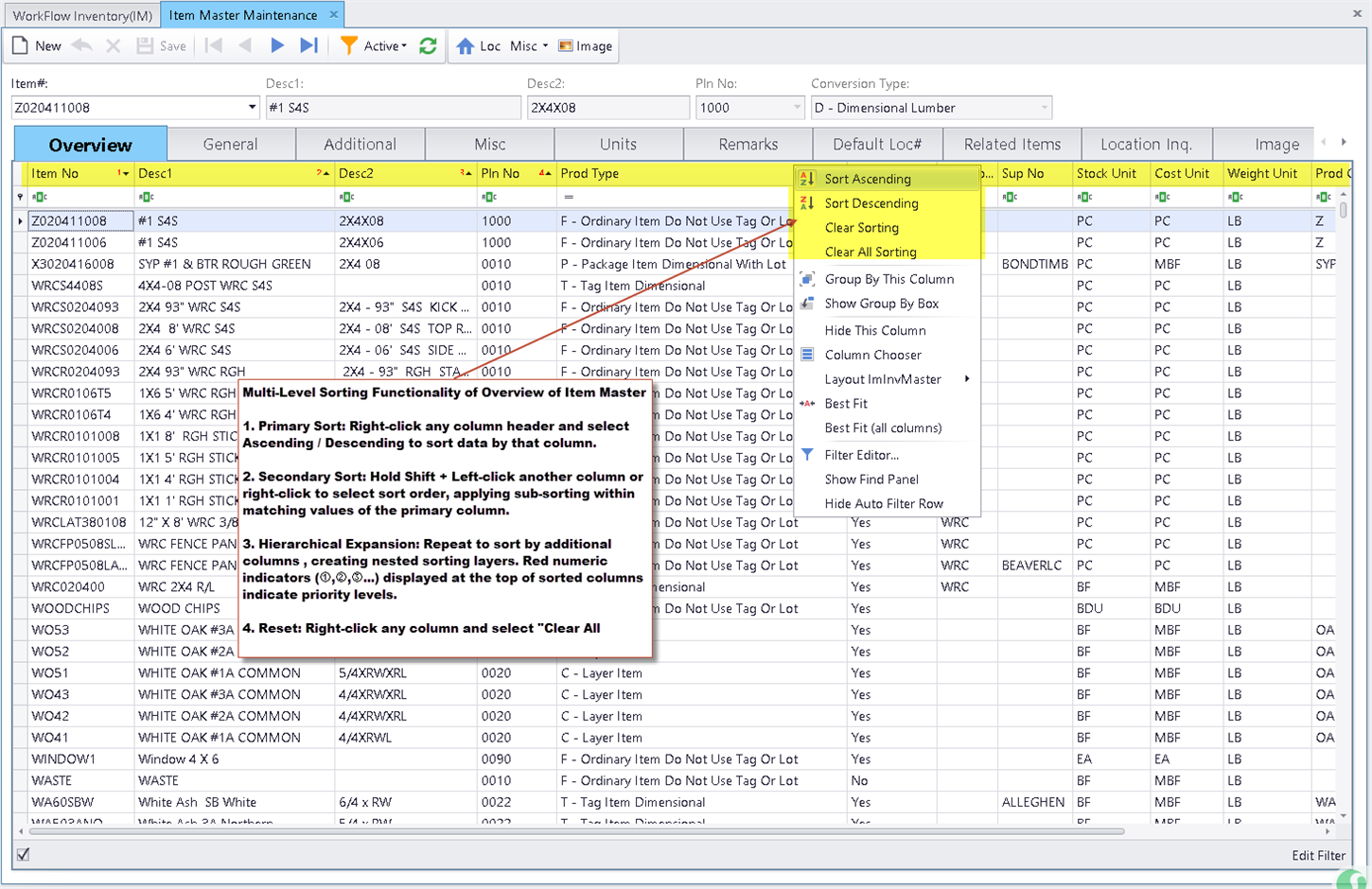Image resolution: width=1372 pixels, height=889 pixels.
Task: Click the green refresh icon
Action: [x=428, y=45]
